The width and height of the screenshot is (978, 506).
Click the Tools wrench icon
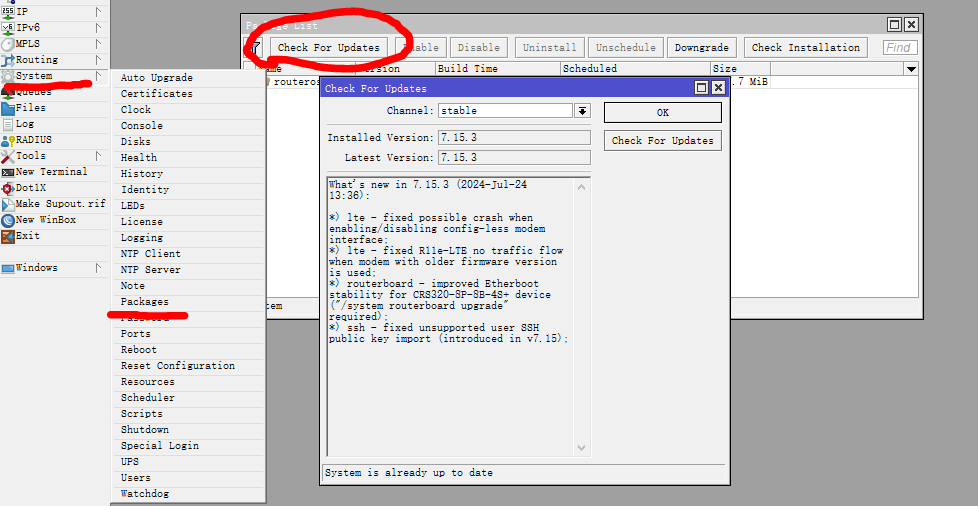point(7,156)
